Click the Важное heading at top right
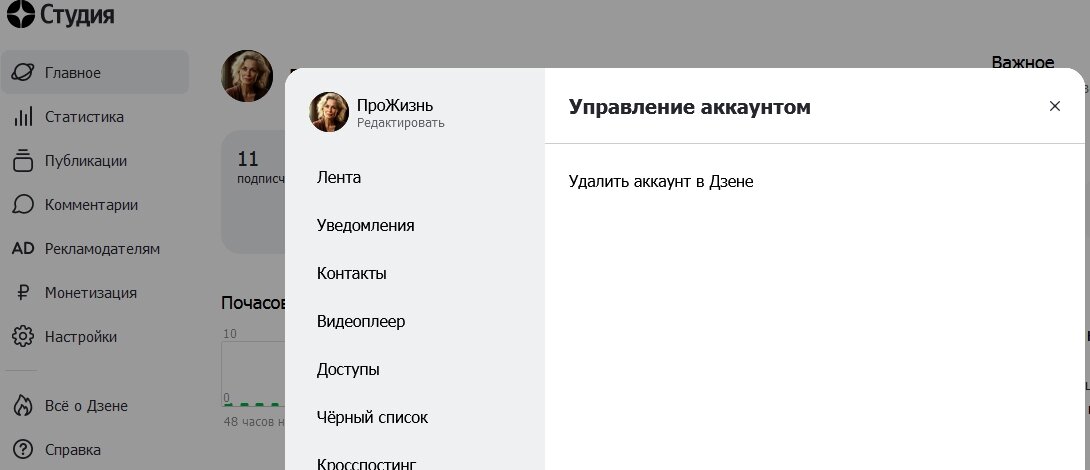This screenshot has width=1090, height=470. [x=1023, y=62]
